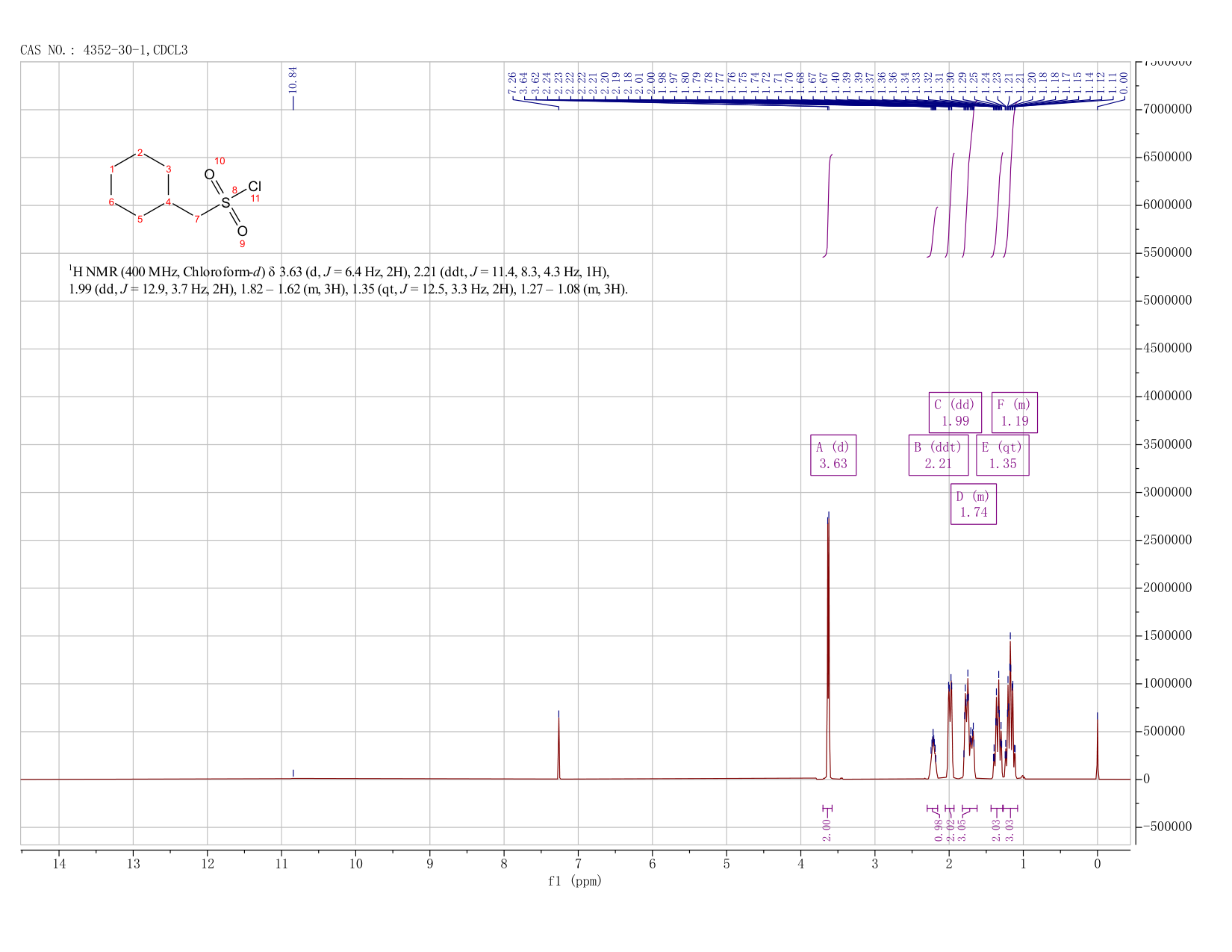Click the CAS NO. 4352-30-1 title text

point(104,50)
